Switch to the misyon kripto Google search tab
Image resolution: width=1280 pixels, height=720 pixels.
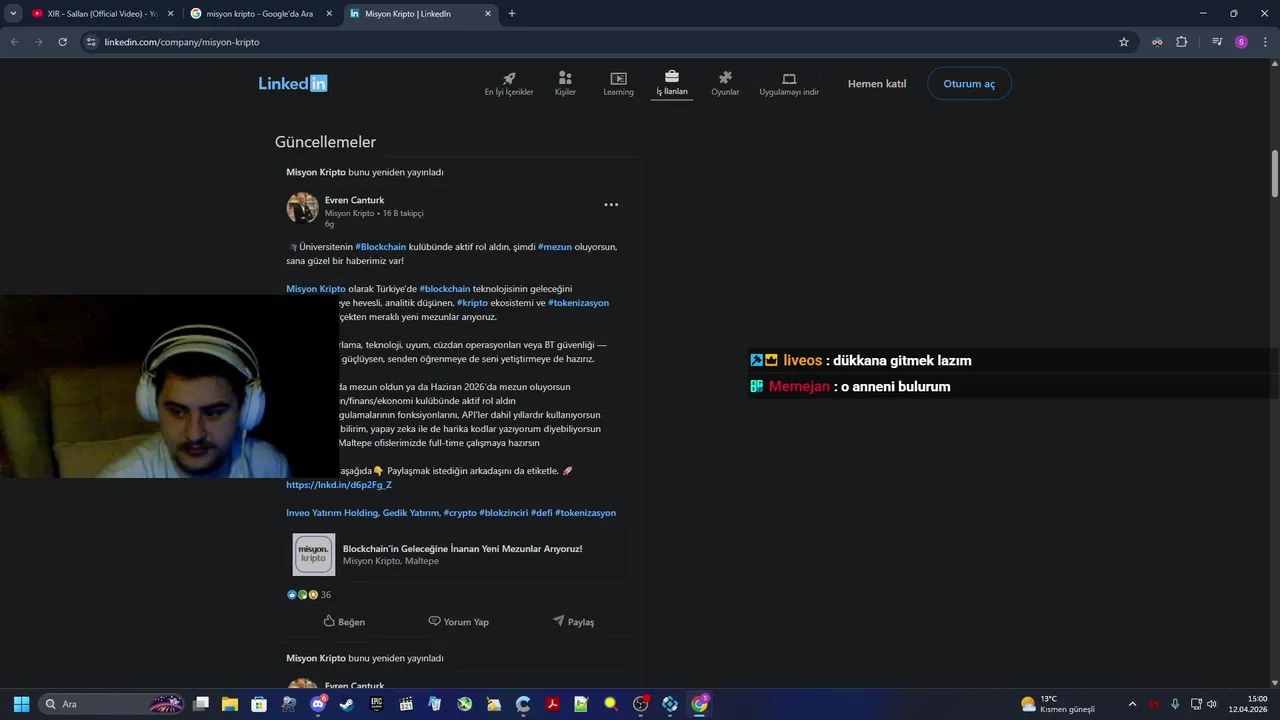pos(261,14)
